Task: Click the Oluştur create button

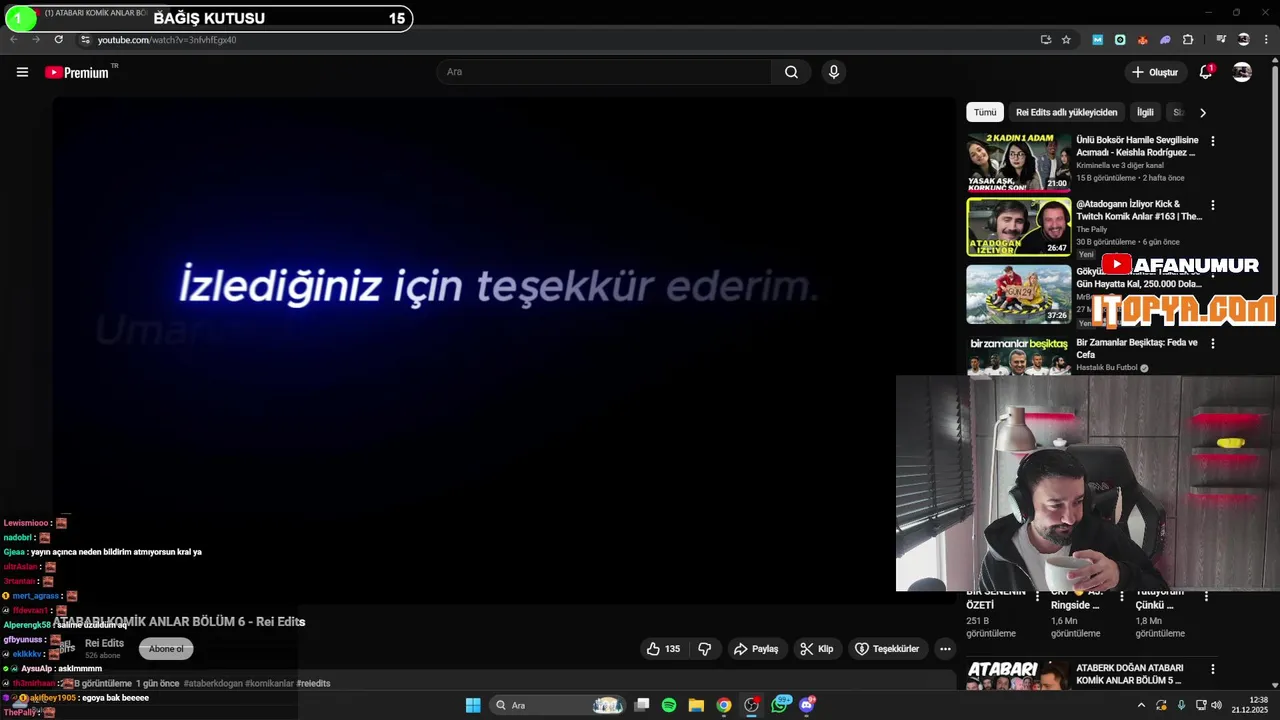Action: pyautogui.click(x=1154, y=72)
